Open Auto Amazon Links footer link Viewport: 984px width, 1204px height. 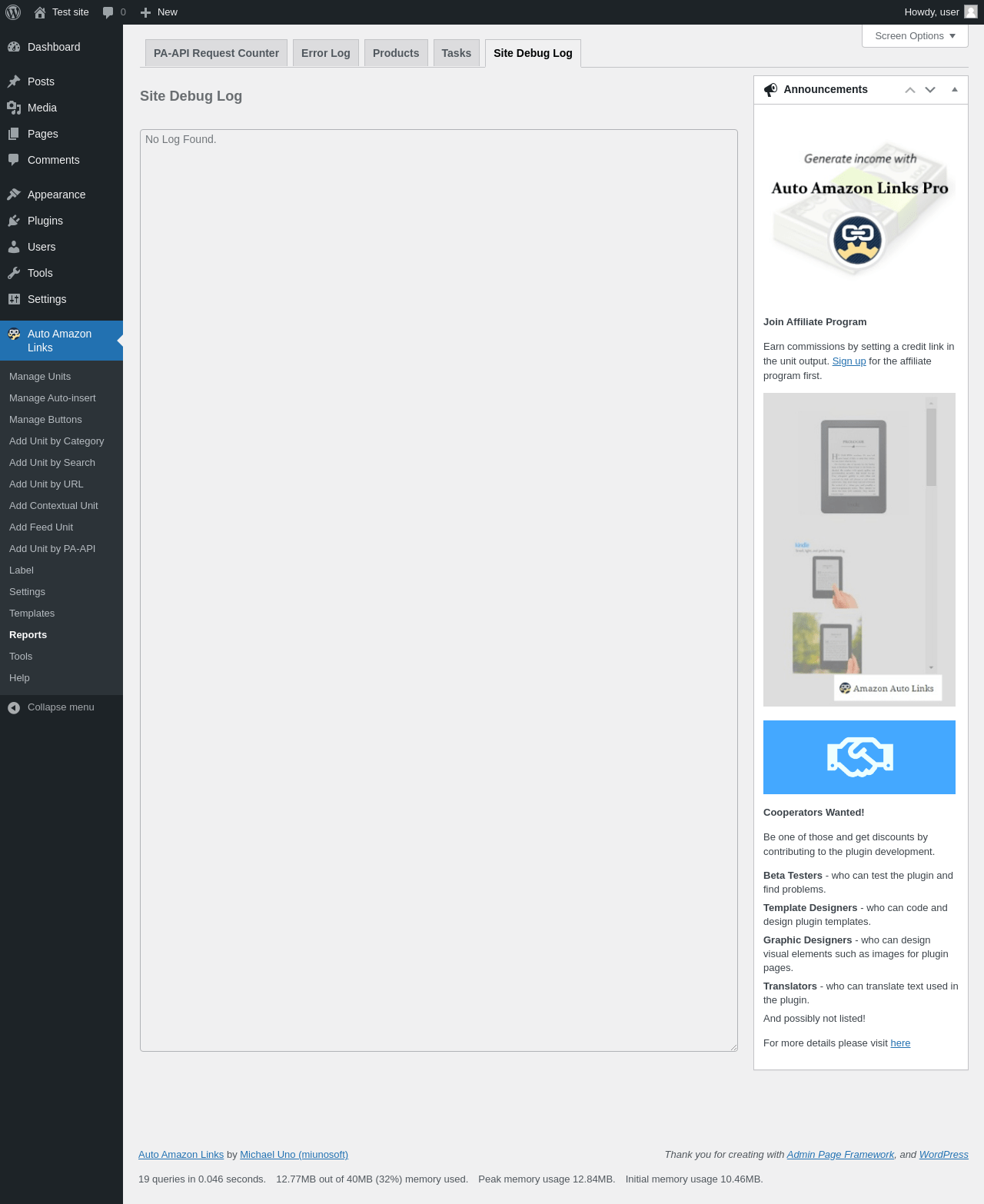[x=181, y=1155]
